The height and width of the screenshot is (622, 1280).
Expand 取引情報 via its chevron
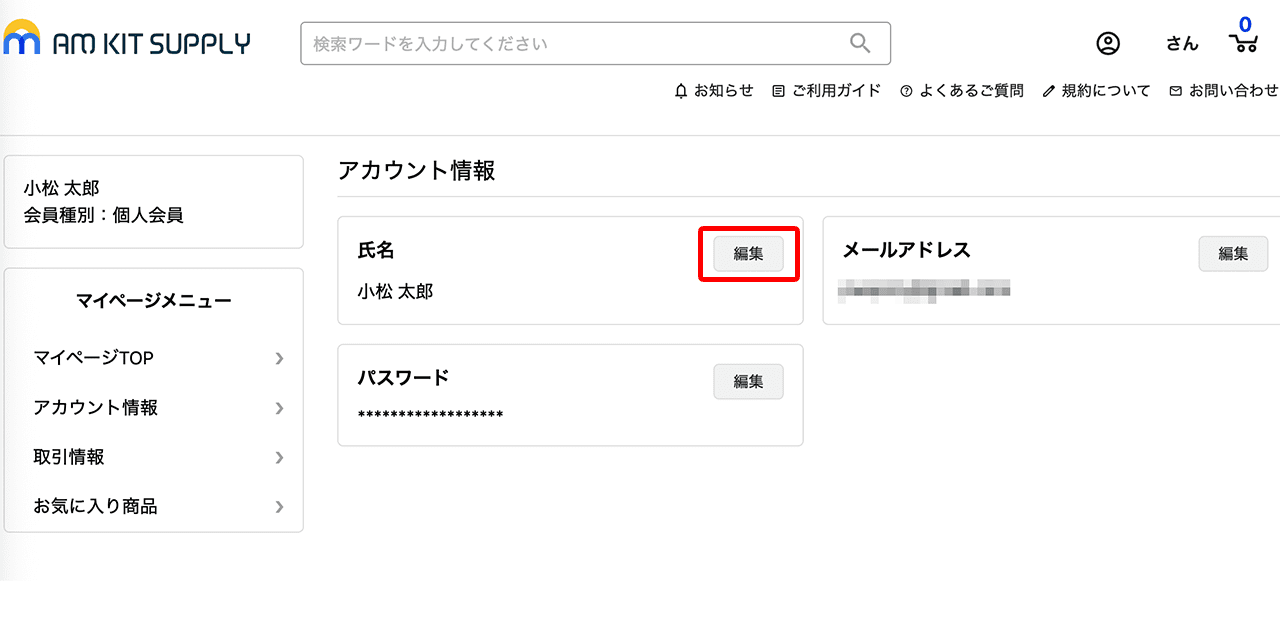click(x=280, y=458)
